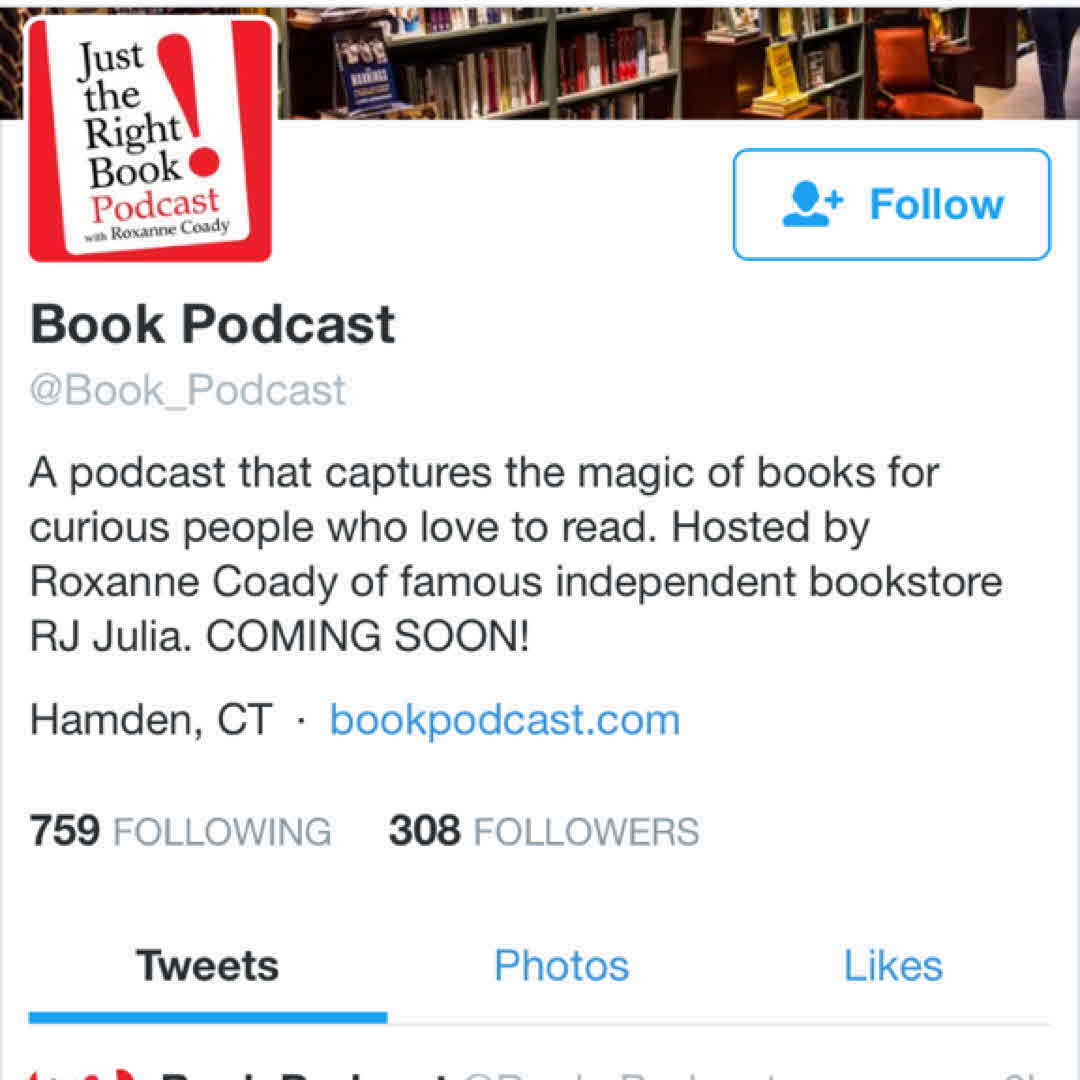Tap the @Book_Podcast handle

[187, 391]
